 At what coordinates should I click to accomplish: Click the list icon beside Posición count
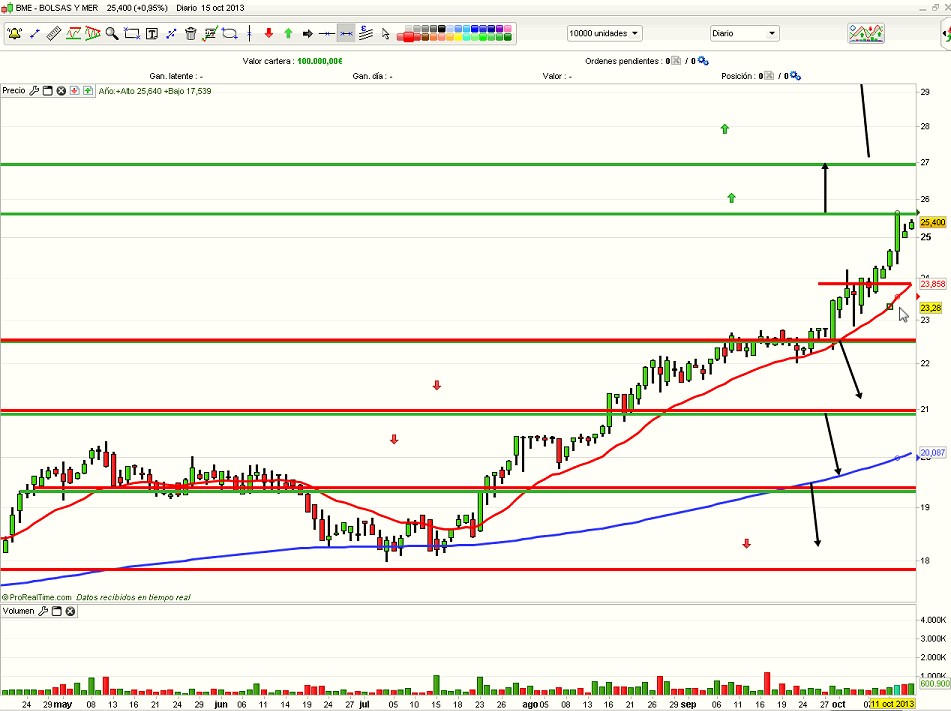(769, 76)
